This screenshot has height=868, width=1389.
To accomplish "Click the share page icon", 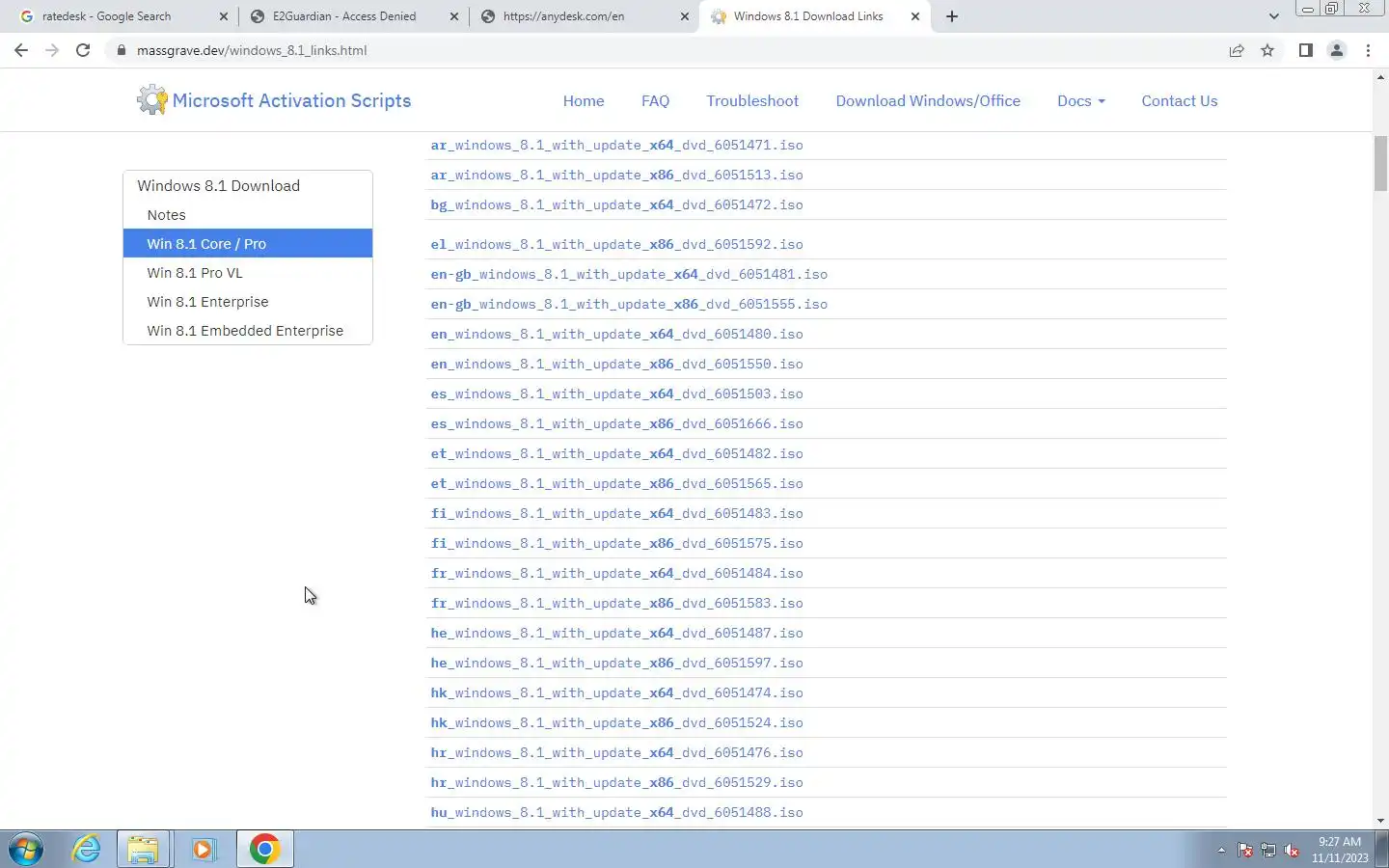I will [x=1237, y=50].
